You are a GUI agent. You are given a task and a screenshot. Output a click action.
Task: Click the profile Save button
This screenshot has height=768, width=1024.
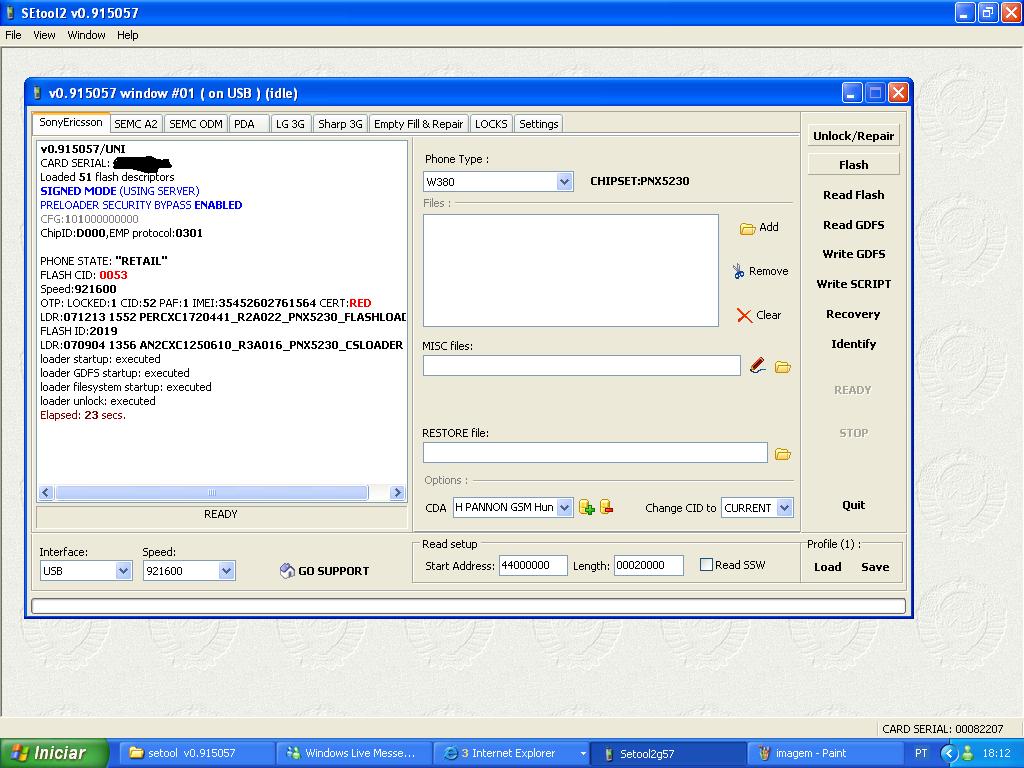(x=875, y=567)
